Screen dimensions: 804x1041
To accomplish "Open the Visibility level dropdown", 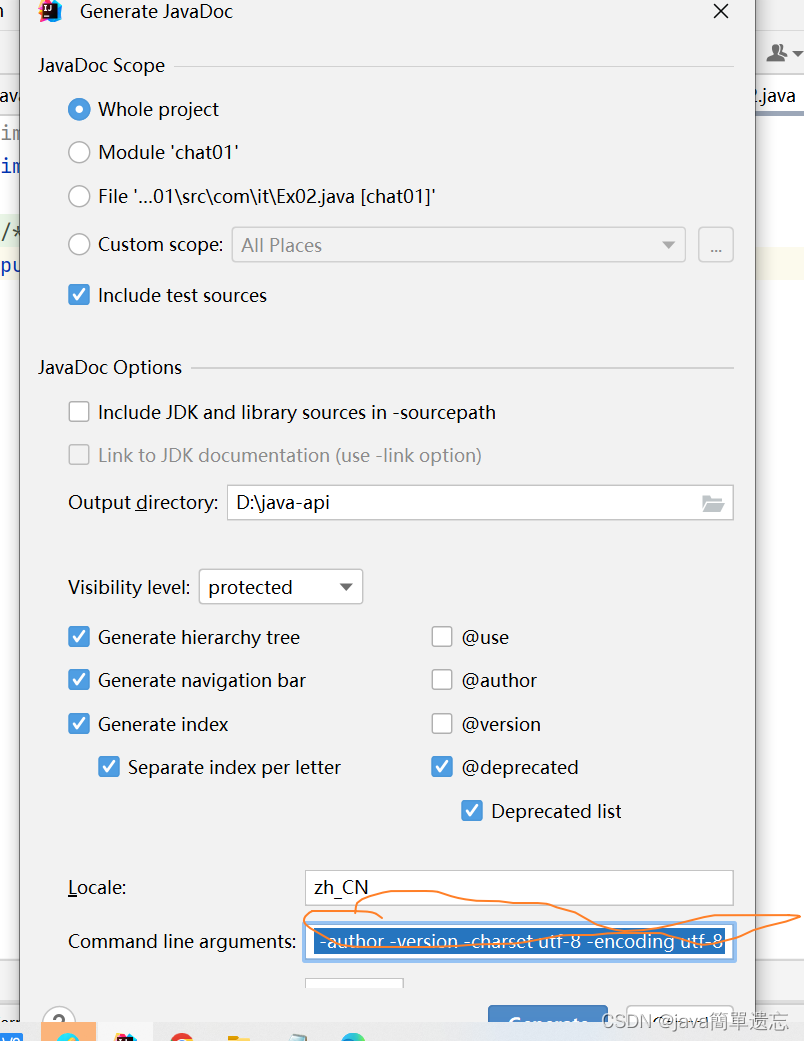I will coord(281,587).
